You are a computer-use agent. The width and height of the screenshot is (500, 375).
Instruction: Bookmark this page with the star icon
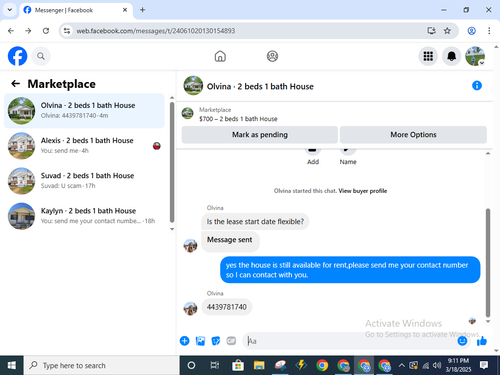pyautogui.click(x=447, y=31)
